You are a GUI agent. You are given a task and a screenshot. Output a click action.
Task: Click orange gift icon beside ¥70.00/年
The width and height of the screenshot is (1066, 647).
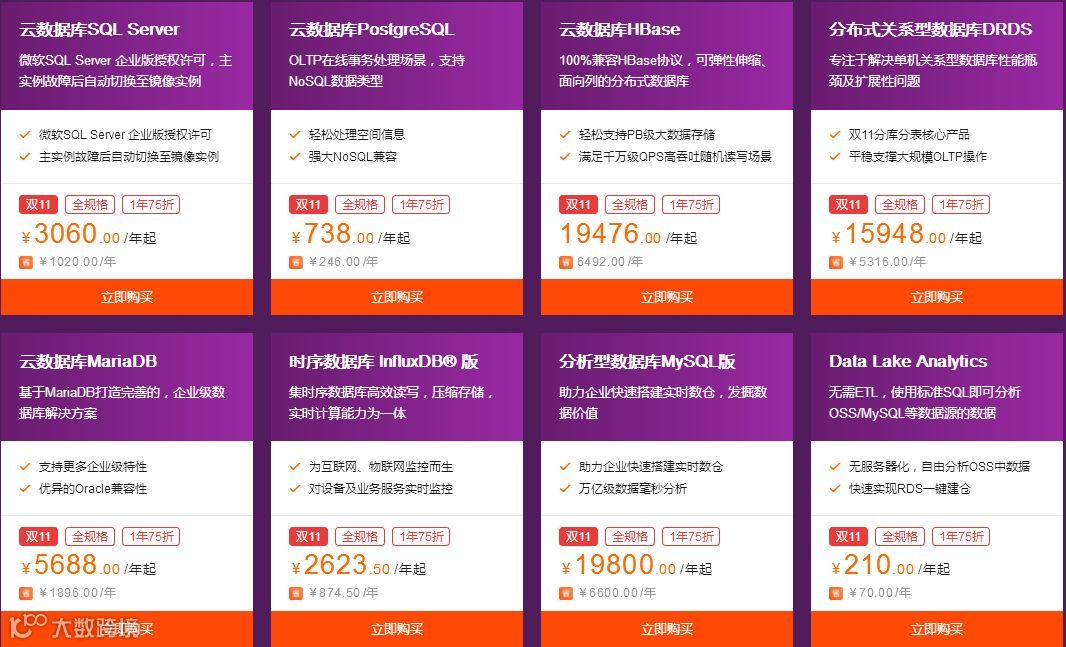pyautogui.click(x=836, y=593)
